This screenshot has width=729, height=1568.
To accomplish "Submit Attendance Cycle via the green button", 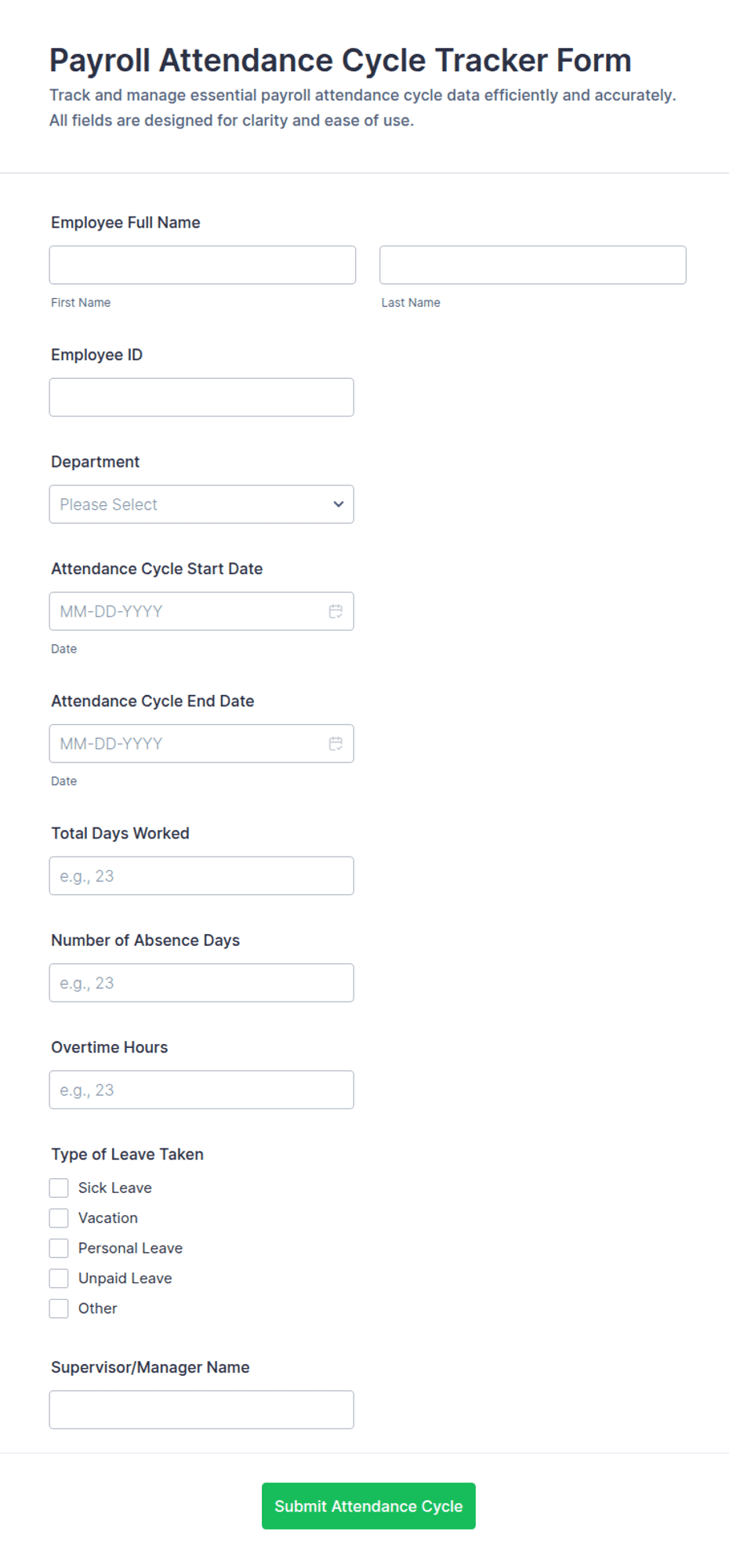I will coord(368,1506).
